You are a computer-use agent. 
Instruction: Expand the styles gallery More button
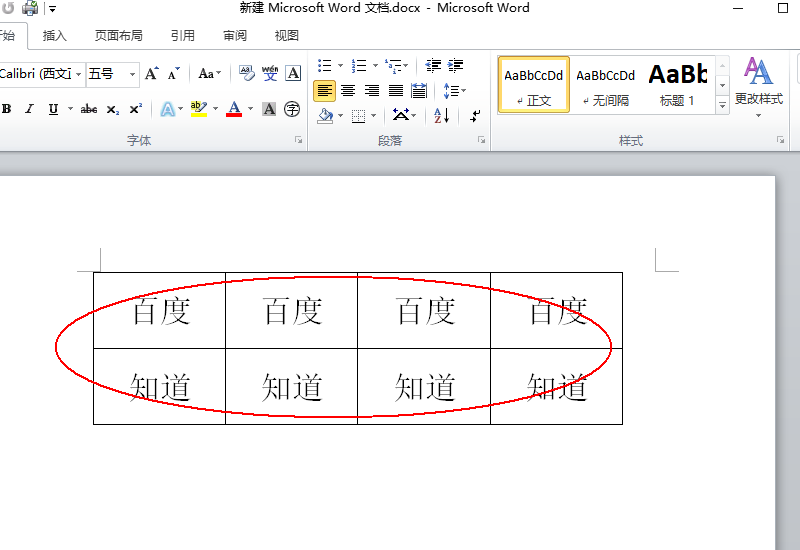(722, 105)
